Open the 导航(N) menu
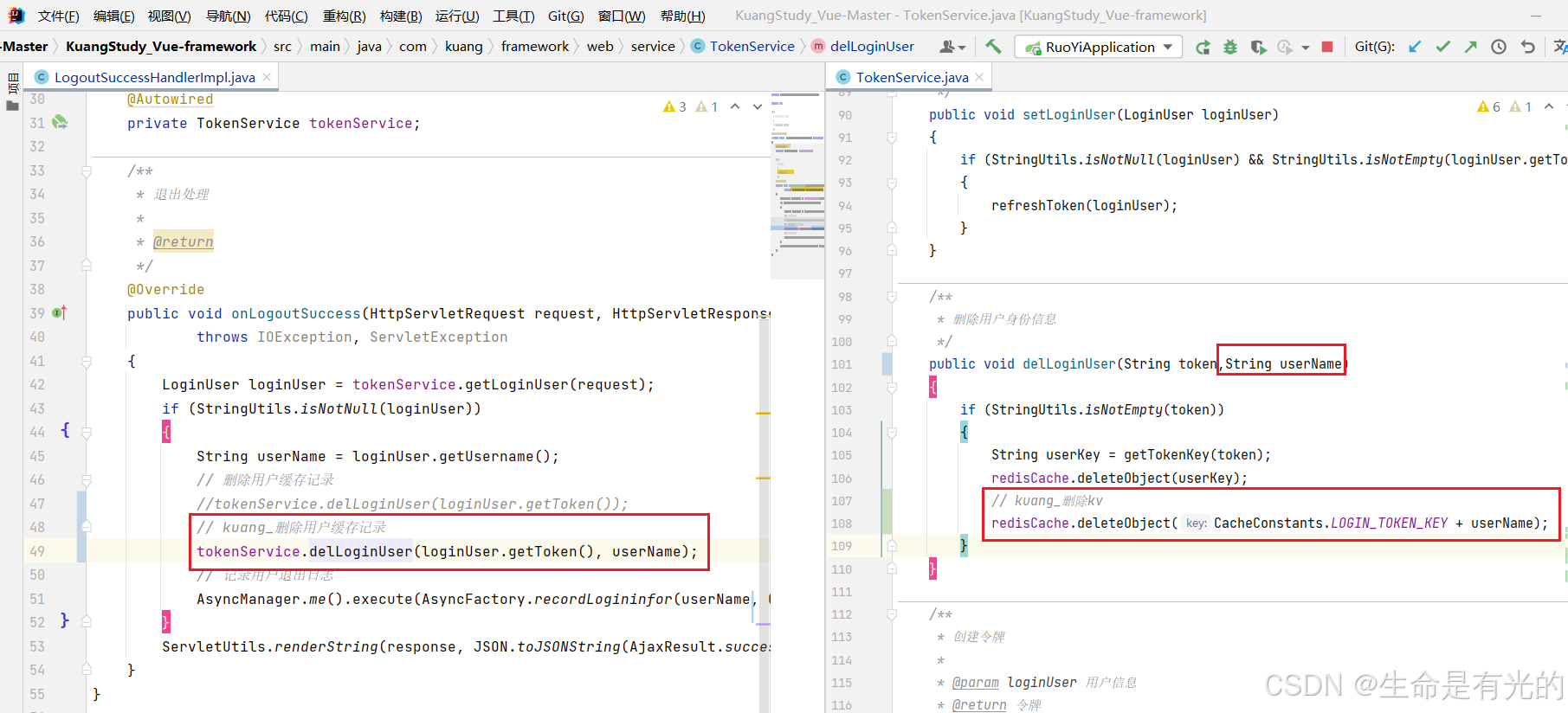 coord(228,16)
